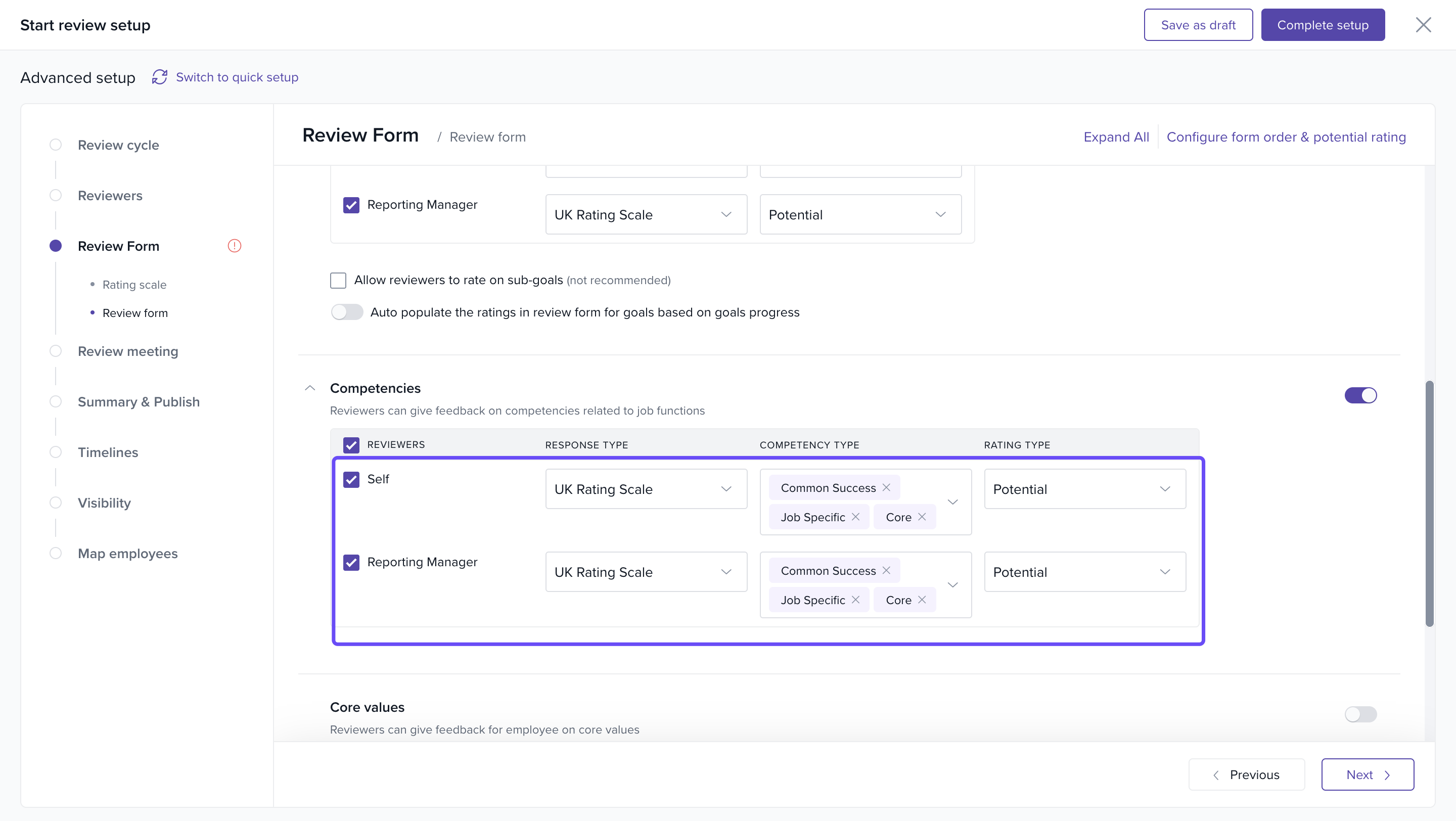Screen dimensions: 1456x821
Task: Remove Common Success tag in Reporting Manager row
Action: pyautogui.click(x=886, y=571)
